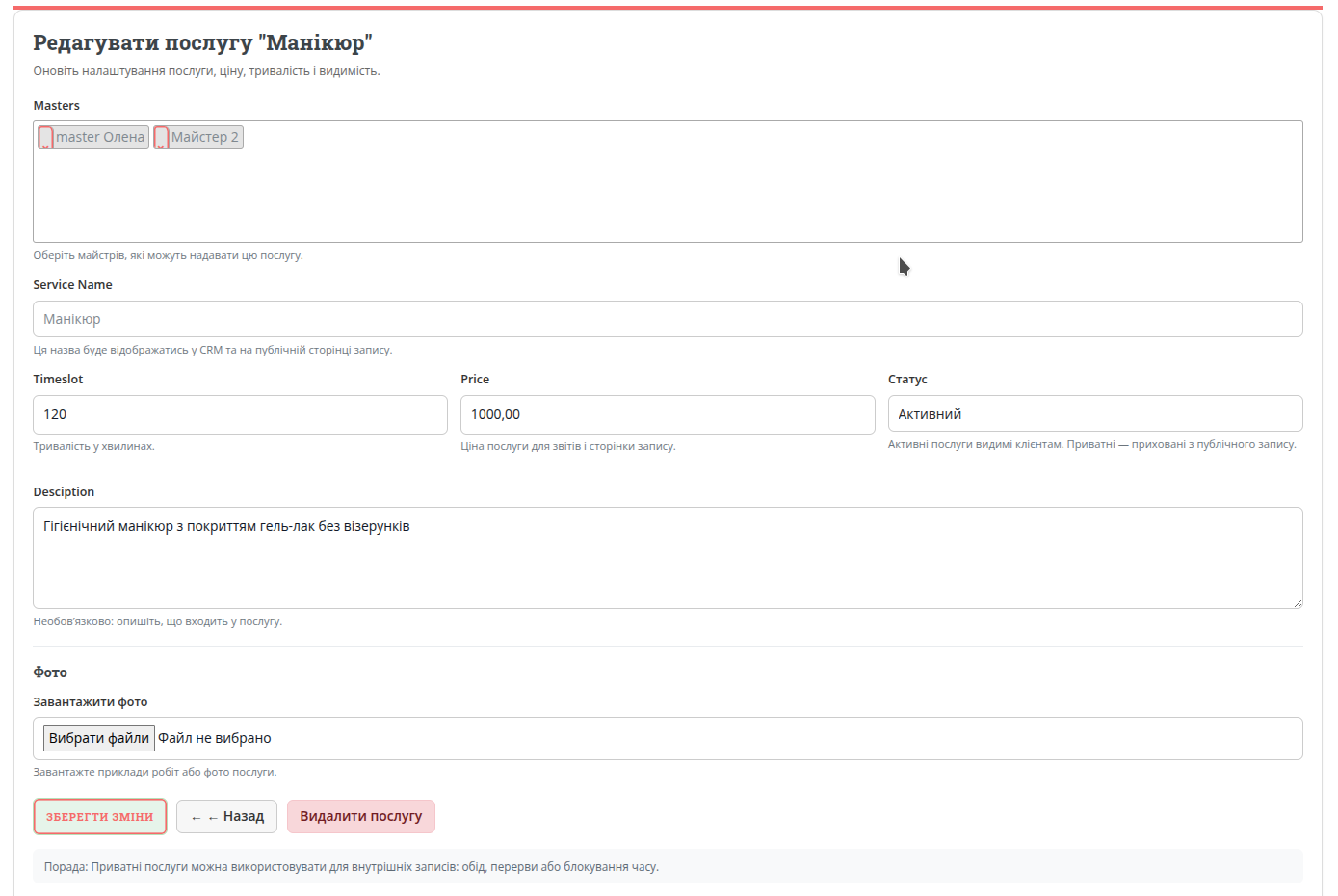Click the Видалити послугу button

click(360, 816)
